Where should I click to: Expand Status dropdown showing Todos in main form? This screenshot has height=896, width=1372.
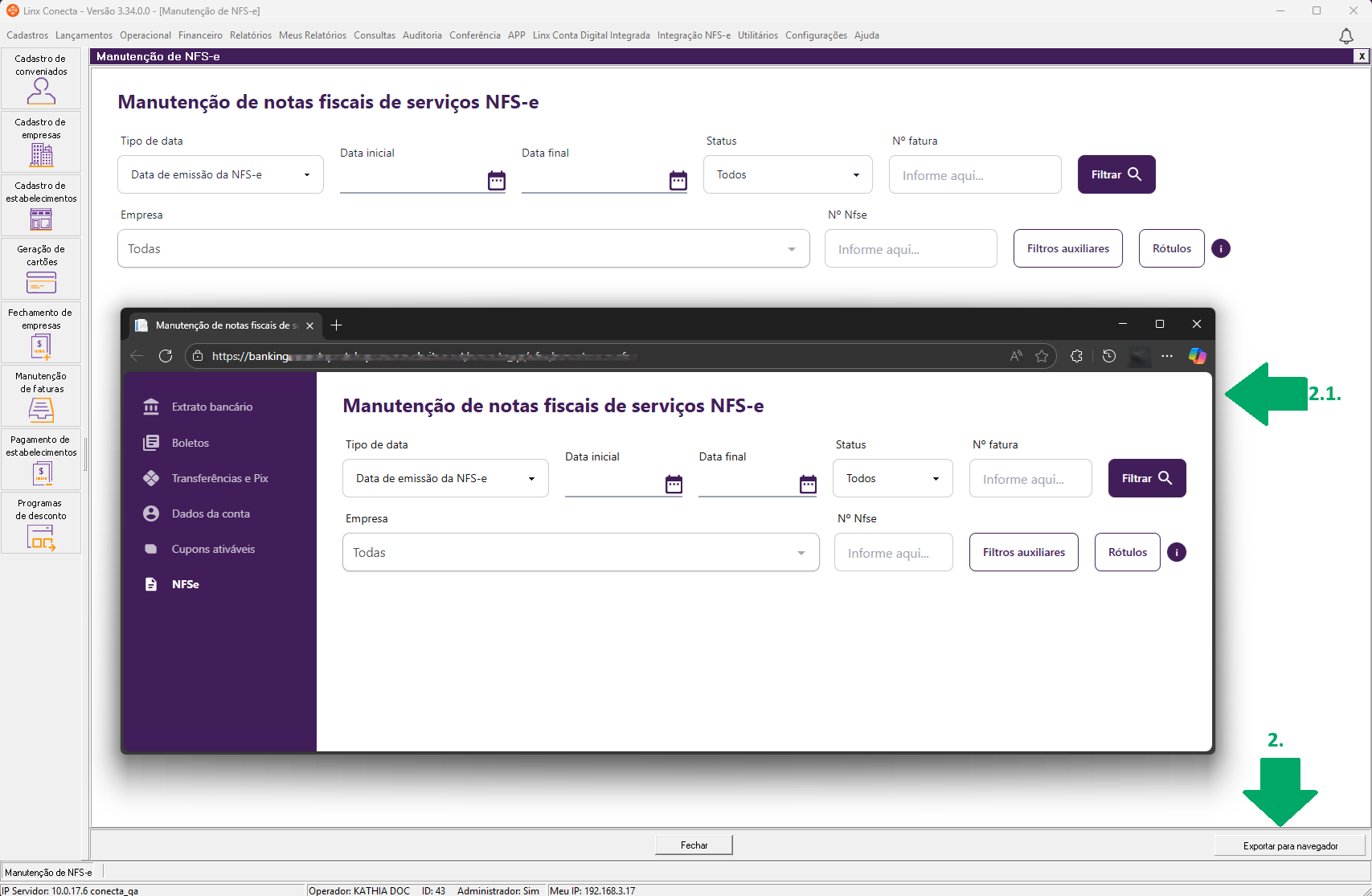click(x=788, y=174)
